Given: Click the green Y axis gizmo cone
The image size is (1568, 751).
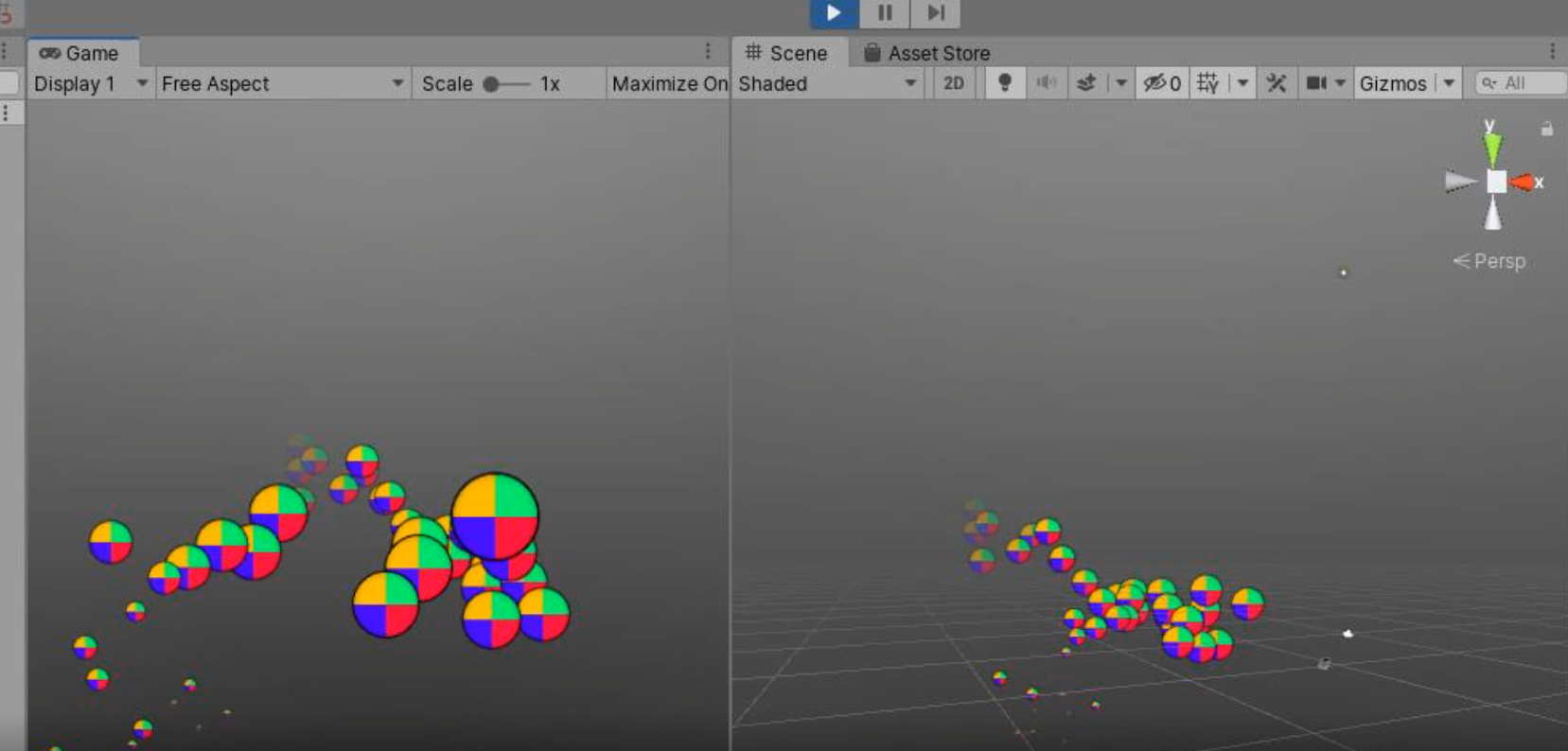Looking at the screenshot, I should pos(1492,148).
